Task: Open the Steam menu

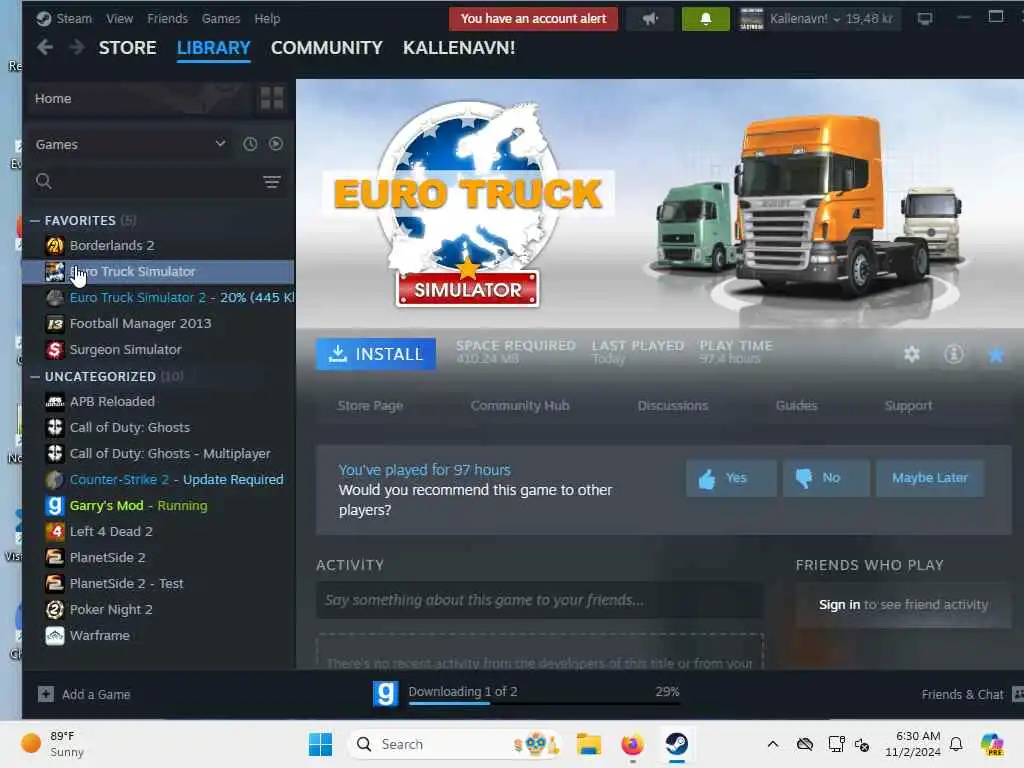Action: click(74, 19)
